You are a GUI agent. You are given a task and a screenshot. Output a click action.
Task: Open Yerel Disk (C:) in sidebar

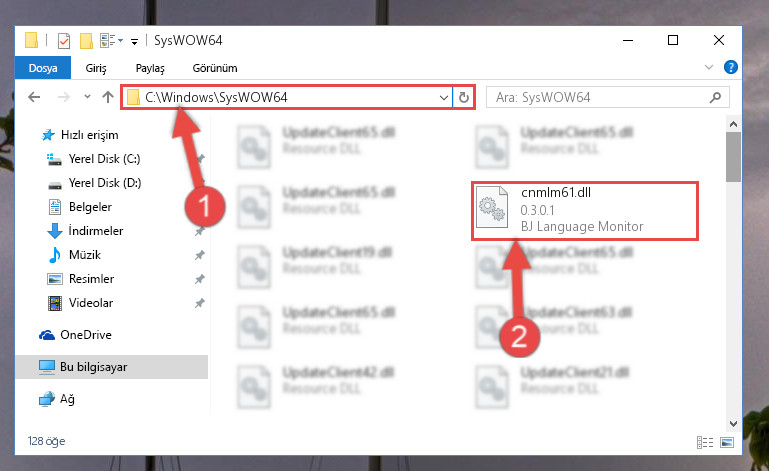(x=104, y=159)
